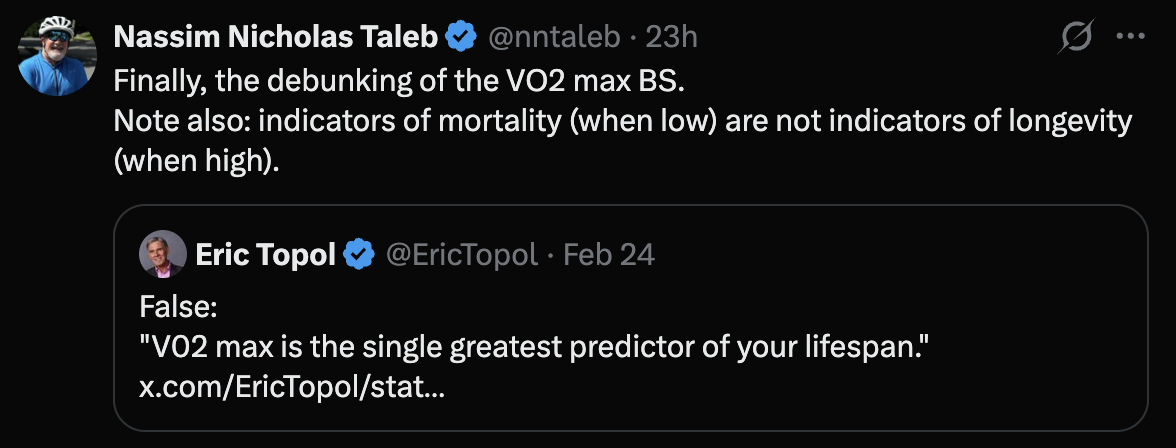Click the "VO2 max is the single greatest predictor" quote
This screenshot has height=448, width=1176.
[x=535, y=347]
